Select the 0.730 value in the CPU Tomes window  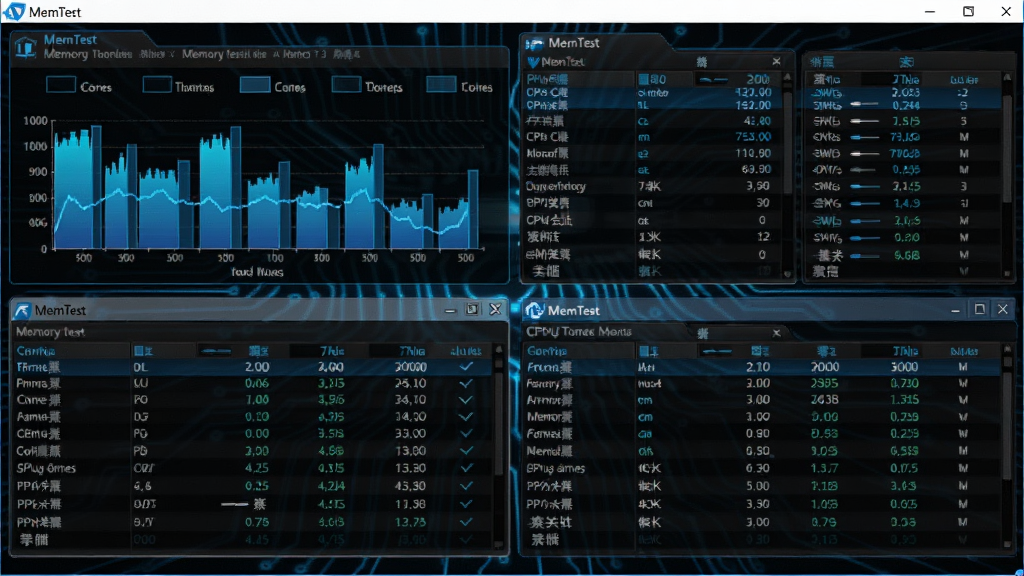(904, 383)
